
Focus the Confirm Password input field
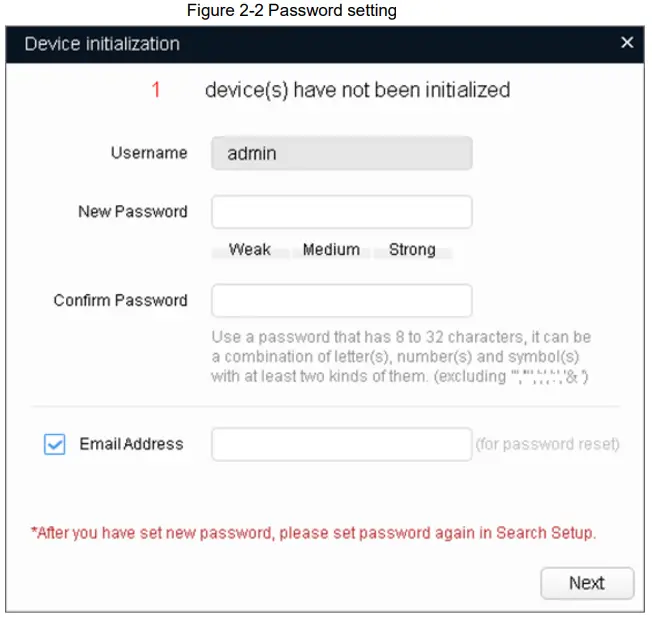coord(341,301)
